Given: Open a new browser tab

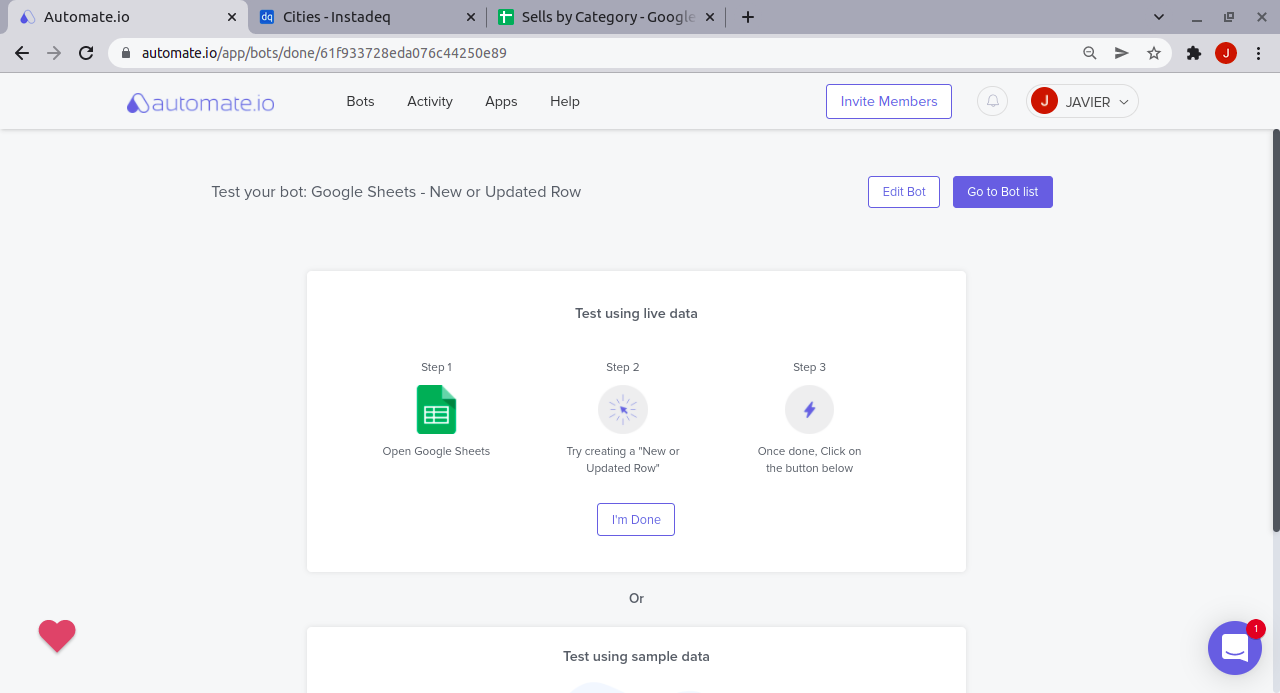Looking at the screenshot, I should pyautogui.click(x=747, y=17).
